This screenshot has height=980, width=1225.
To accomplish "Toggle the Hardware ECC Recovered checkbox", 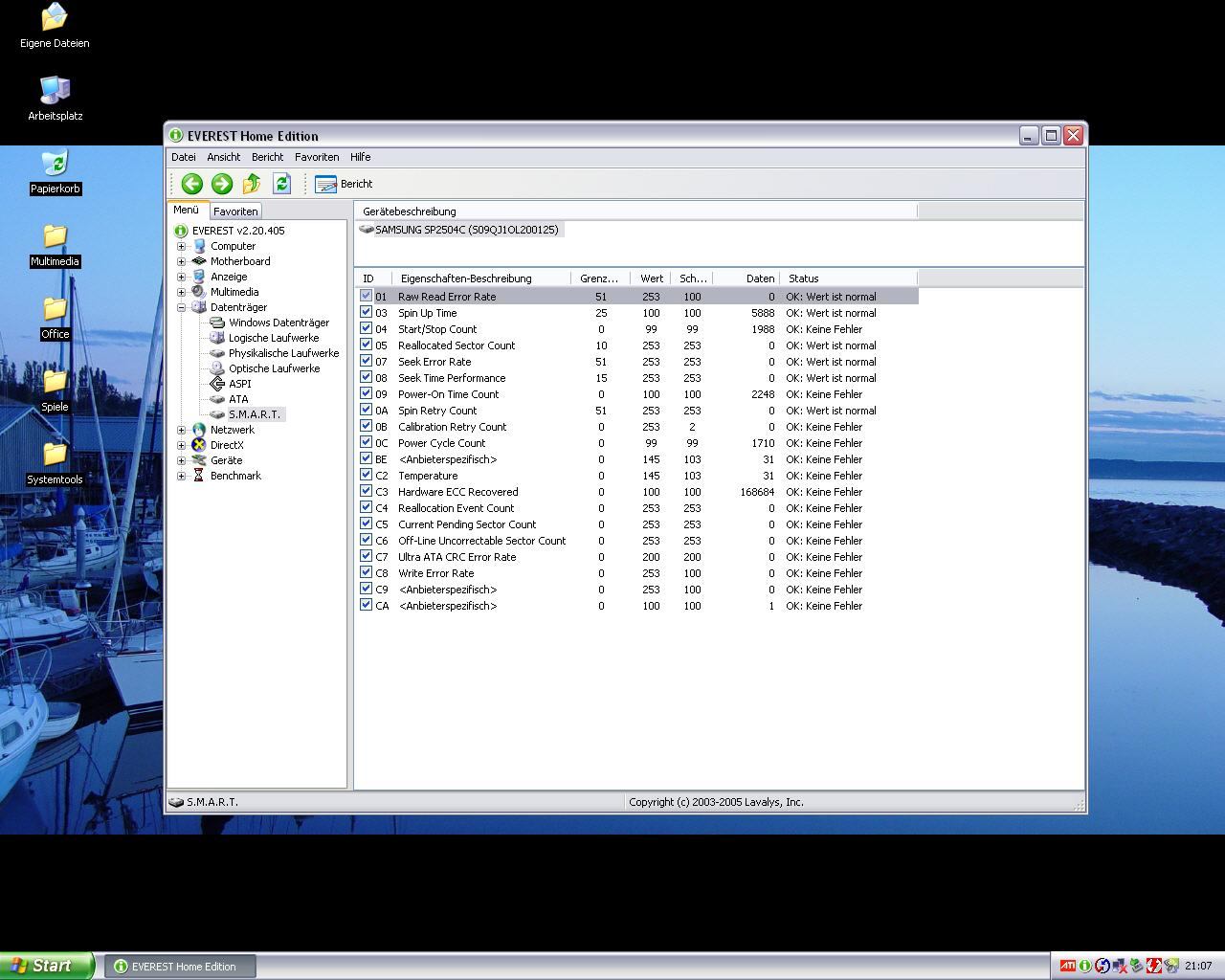I will (x=366, y=491).
